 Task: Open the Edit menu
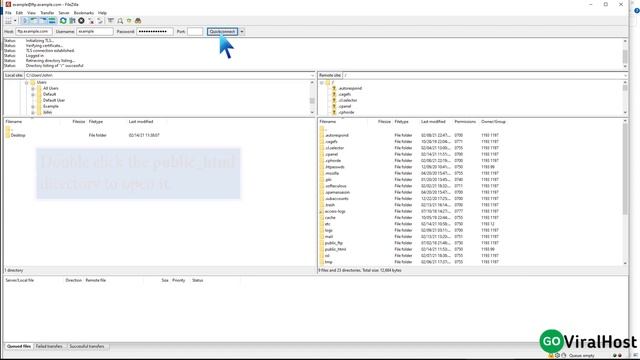(19, 13)
